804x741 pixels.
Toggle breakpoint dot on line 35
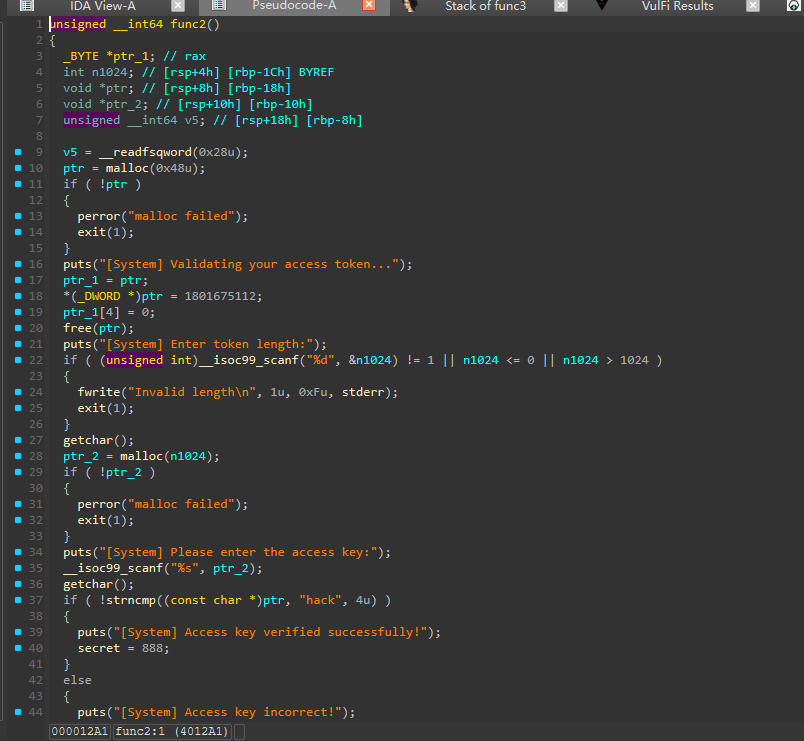18,568
